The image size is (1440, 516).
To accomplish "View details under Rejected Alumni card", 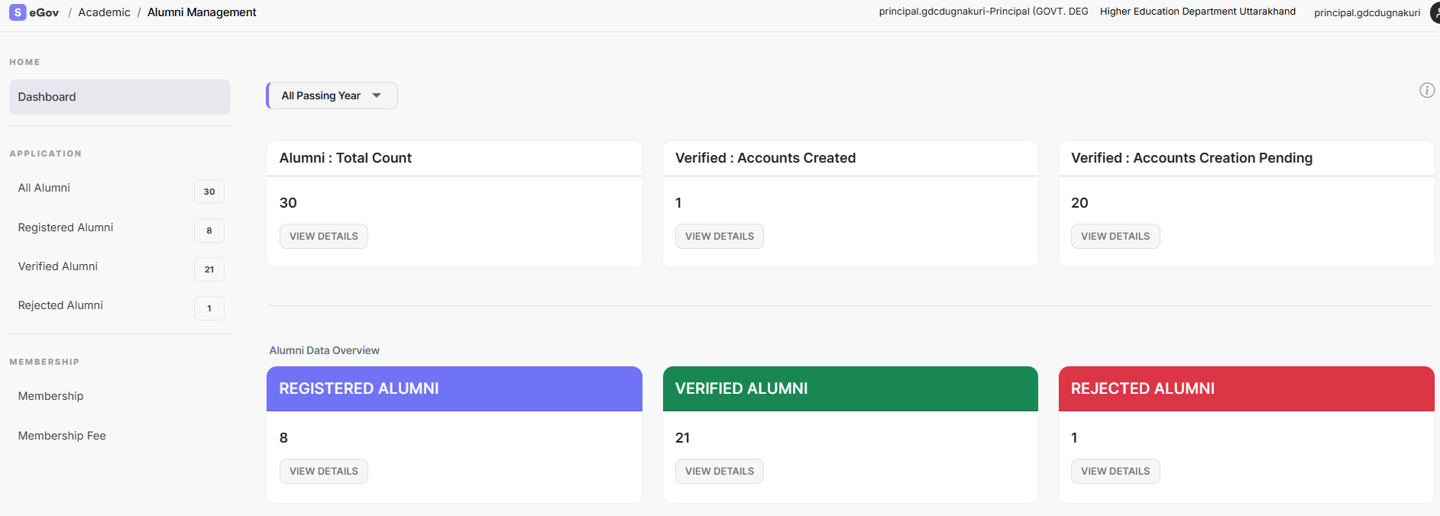I will tap(1116, 471).
